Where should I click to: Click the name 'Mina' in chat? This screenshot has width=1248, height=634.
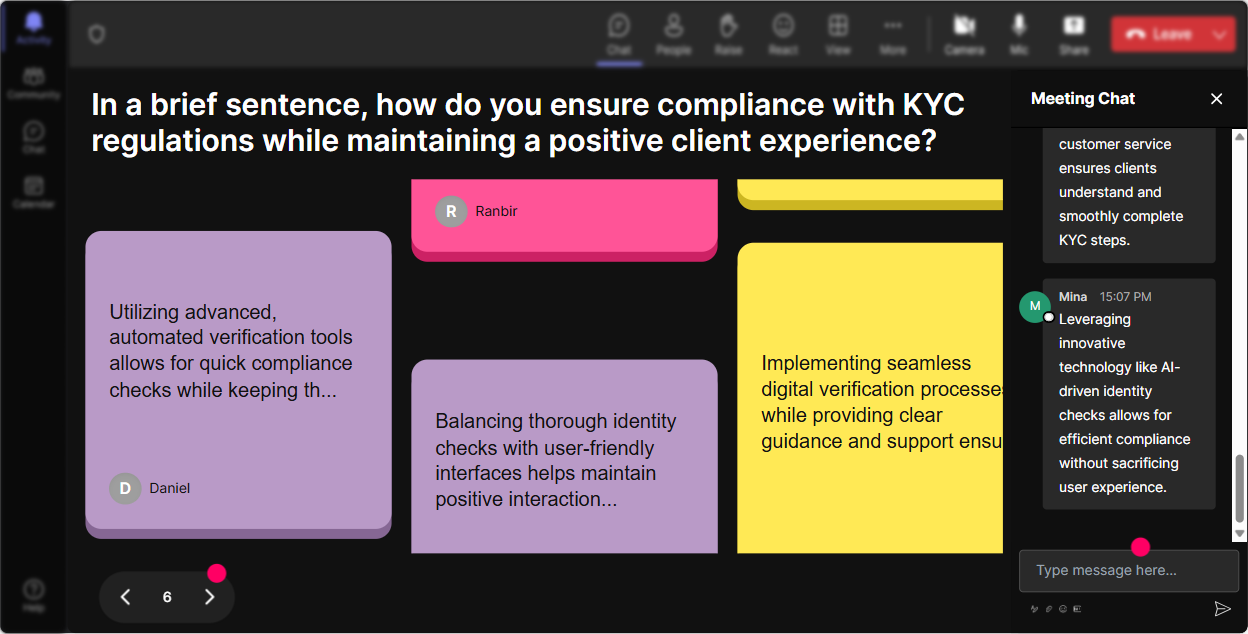1073,297
